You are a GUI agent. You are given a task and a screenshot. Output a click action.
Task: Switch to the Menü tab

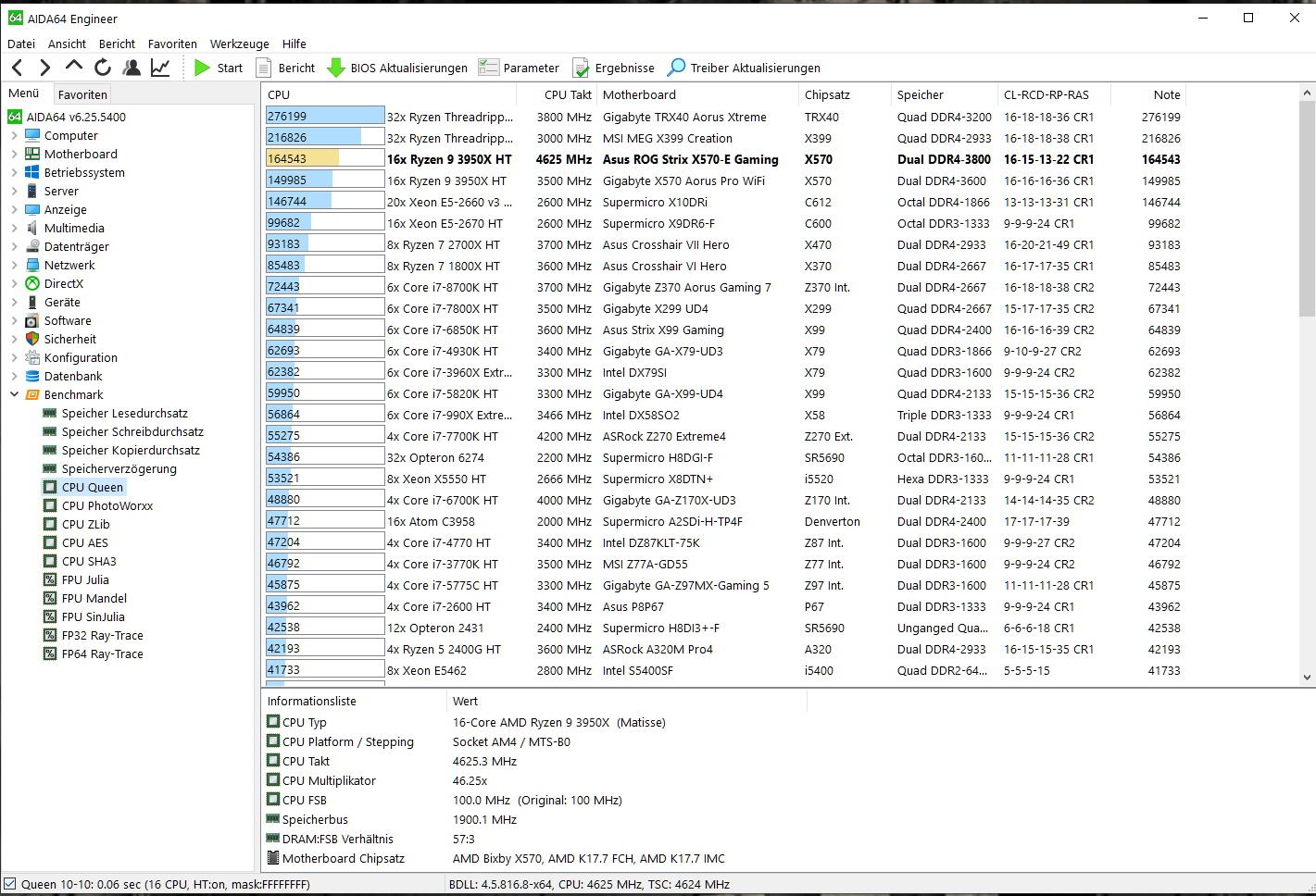click(x=24, y=93)
